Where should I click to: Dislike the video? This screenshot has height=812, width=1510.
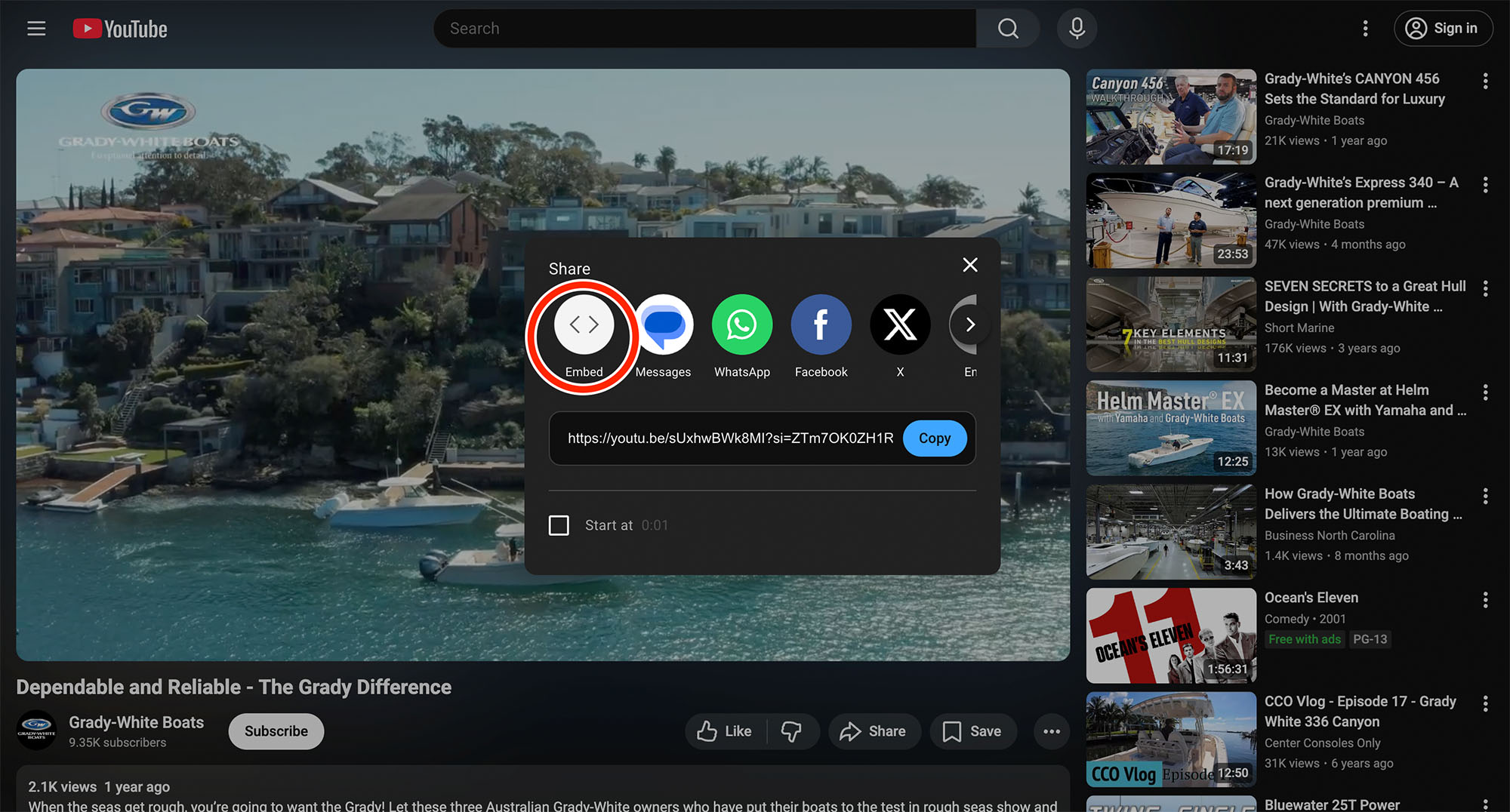coord(791,731)
